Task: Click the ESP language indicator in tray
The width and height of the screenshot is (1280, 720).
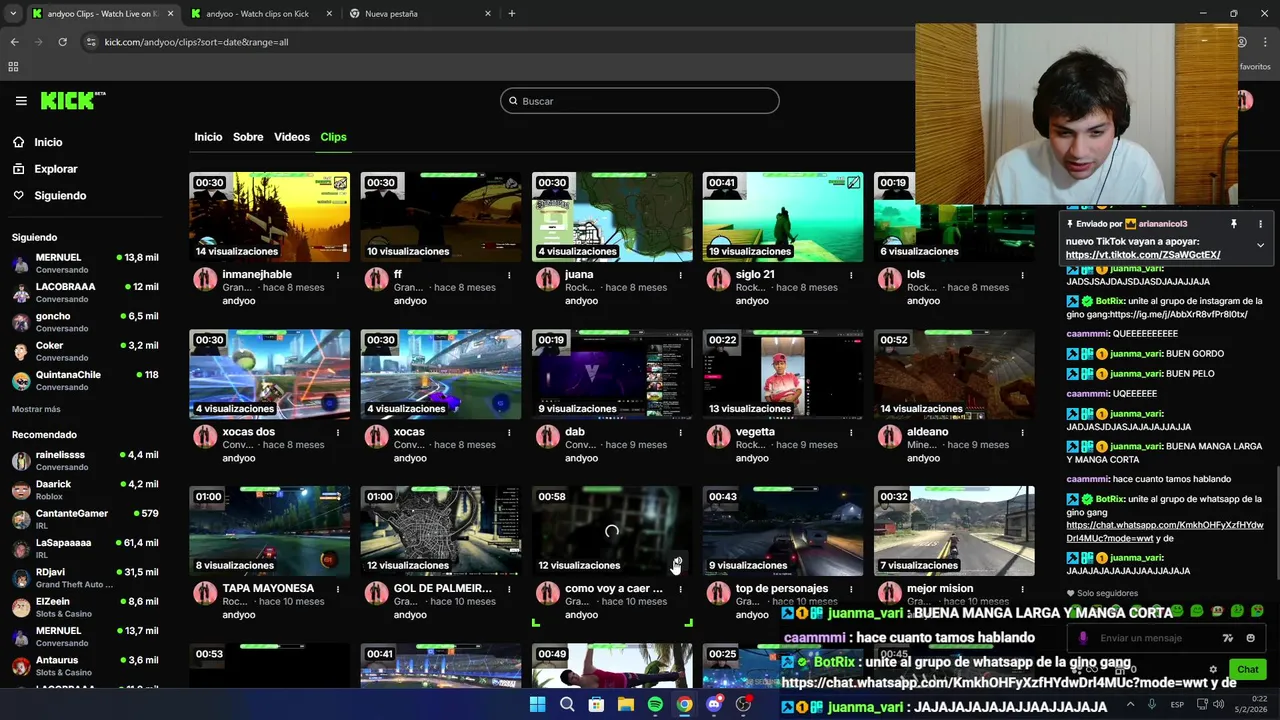Action: tap(1177, 704)
